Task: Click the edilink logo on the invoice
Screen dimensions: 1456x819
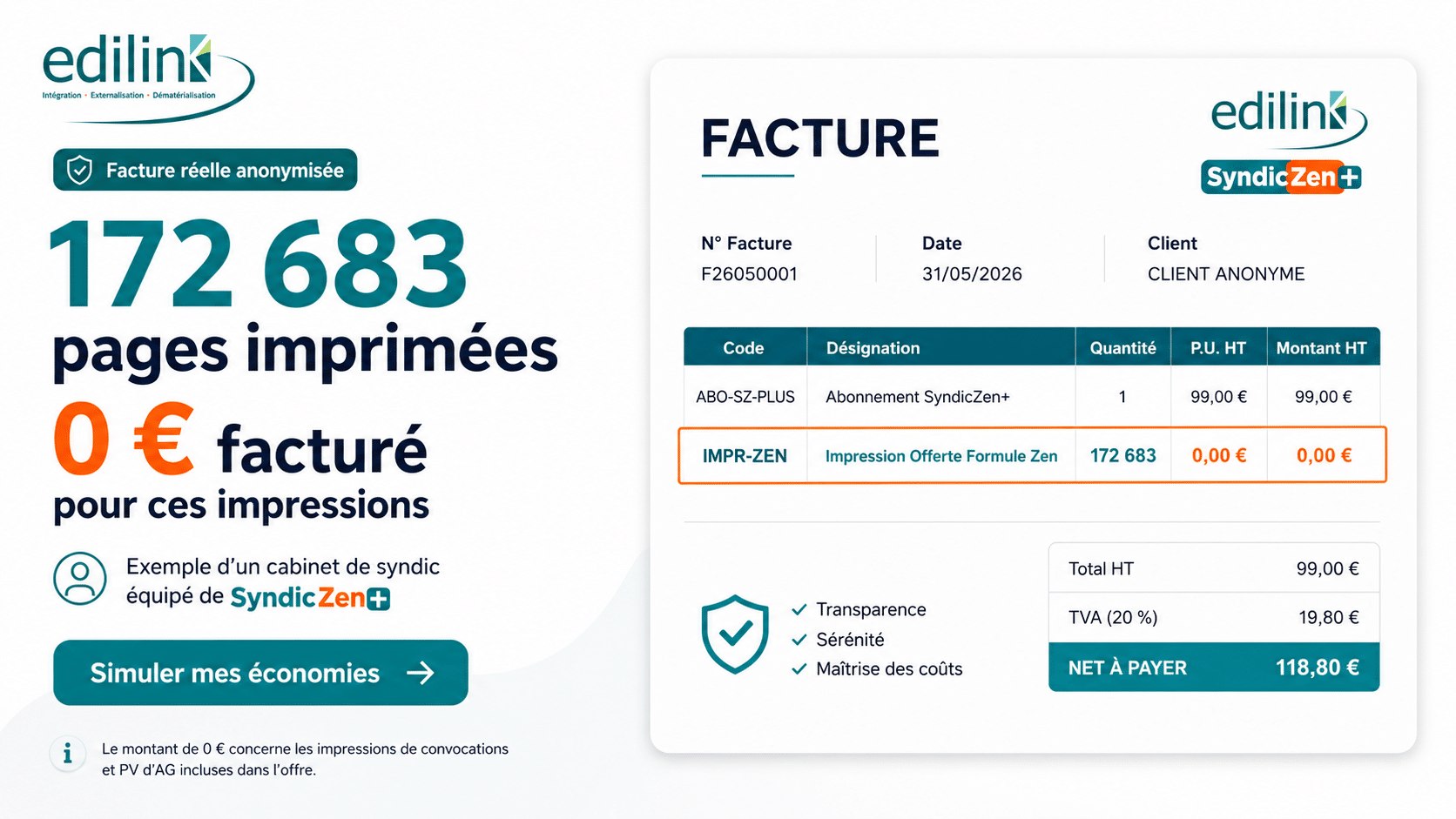Action: [x=1289, y=119]
